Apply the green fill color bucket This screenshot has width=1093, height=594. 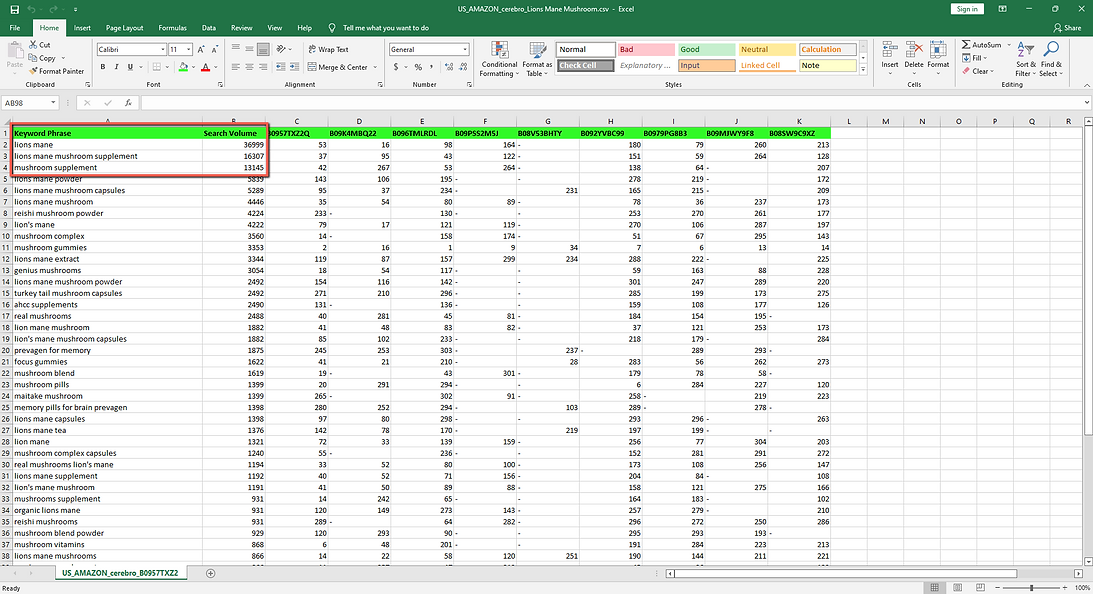tap(183, 67)
